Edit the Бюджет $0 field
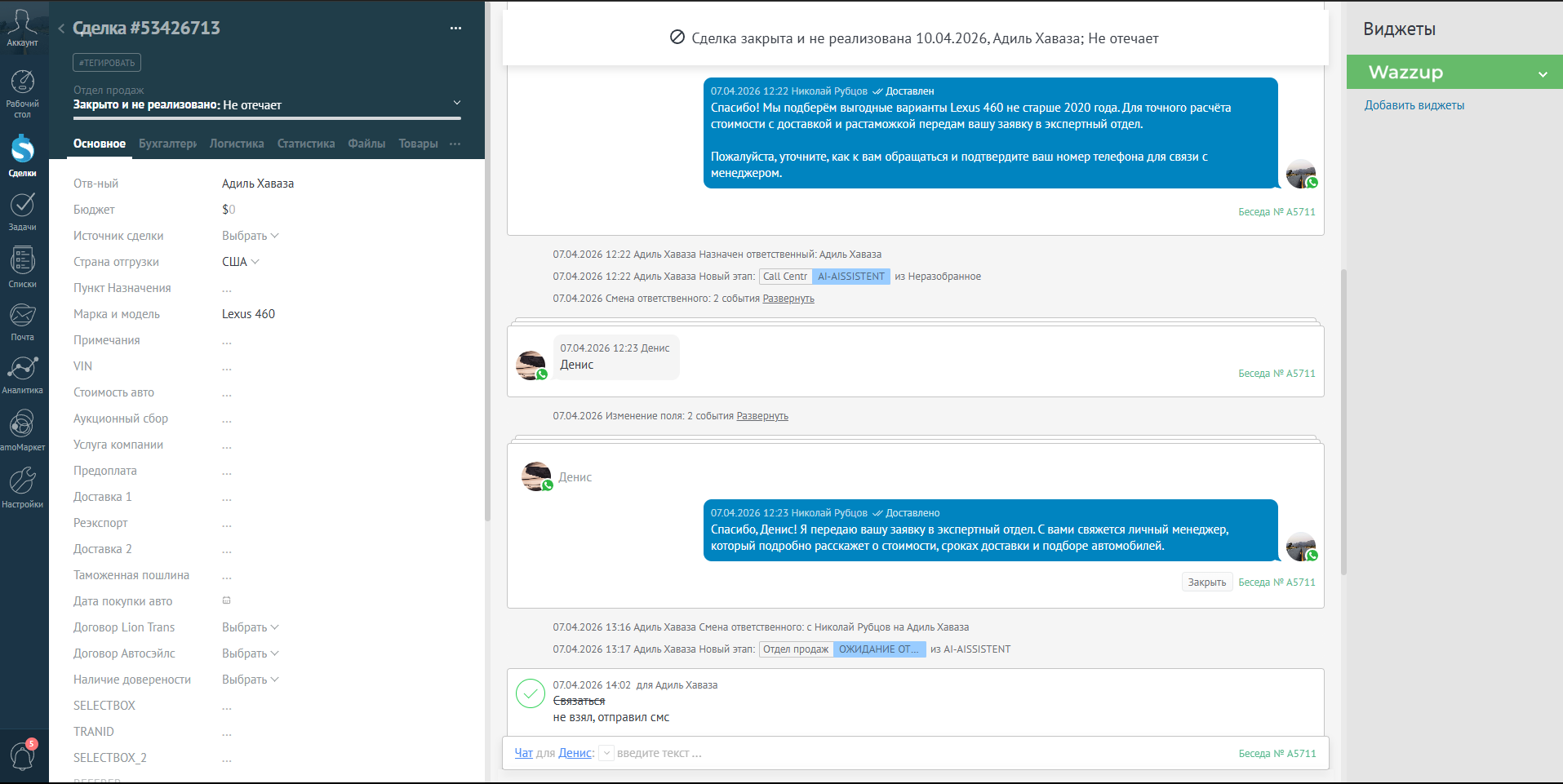The height and width of the screenshot is (784, 1563). click(x=229, y=210)
